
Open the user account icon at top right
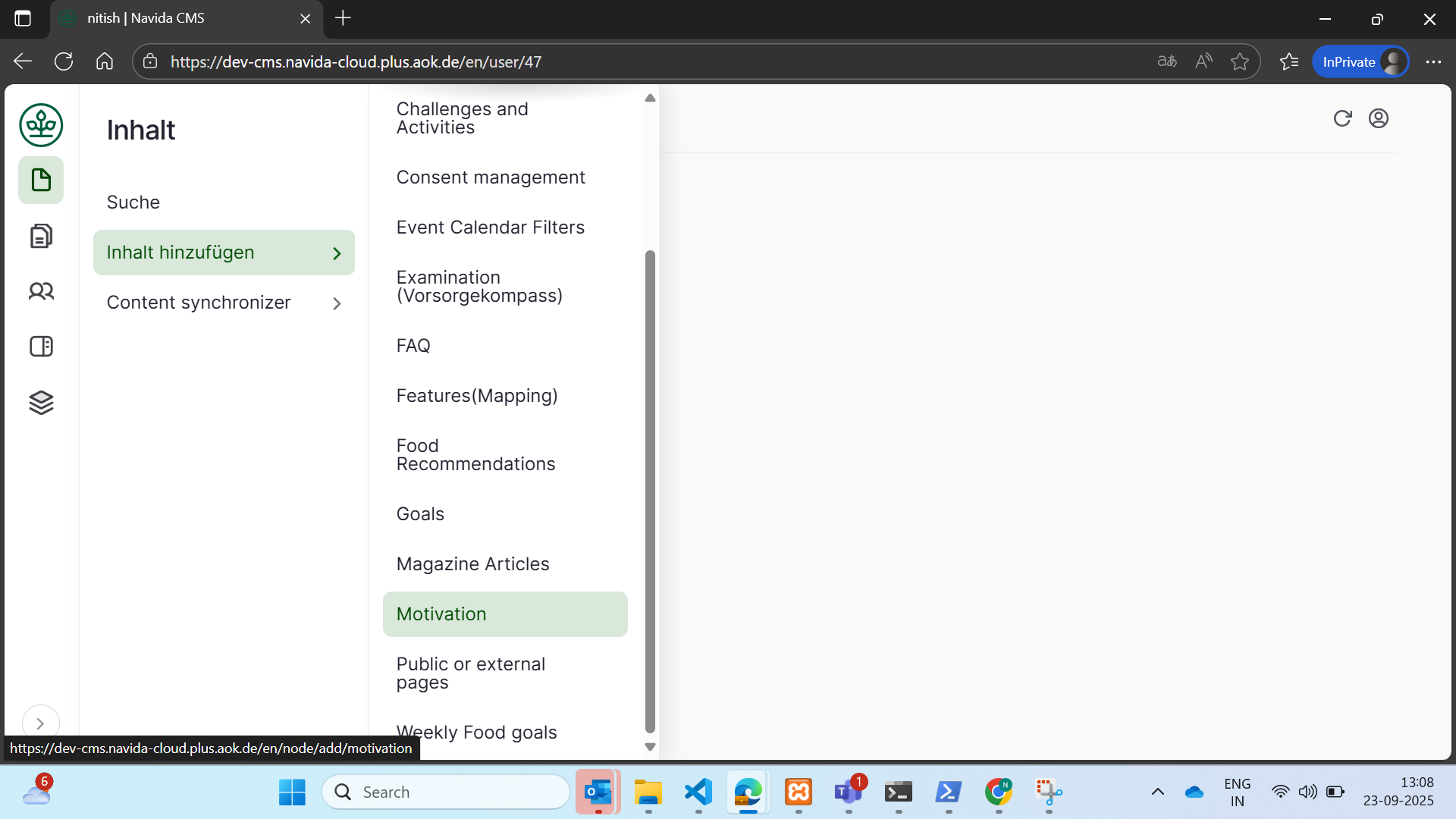(x=1379, y=118)
